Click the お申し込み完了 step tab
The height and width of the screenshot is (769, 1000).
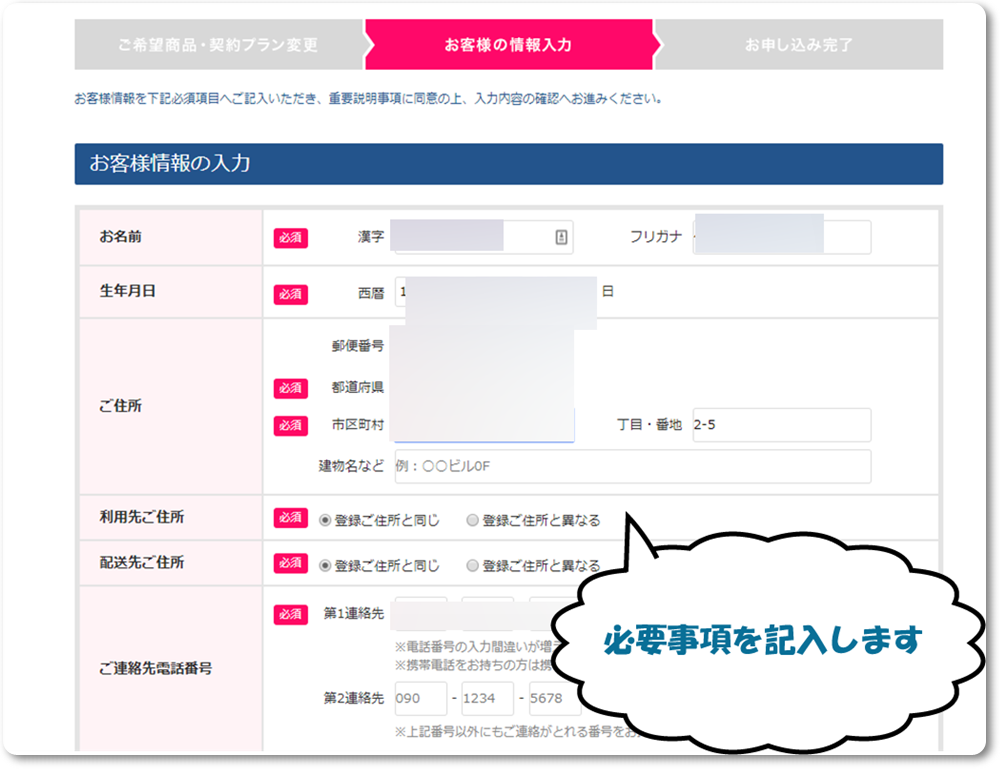tap(798, 45)
